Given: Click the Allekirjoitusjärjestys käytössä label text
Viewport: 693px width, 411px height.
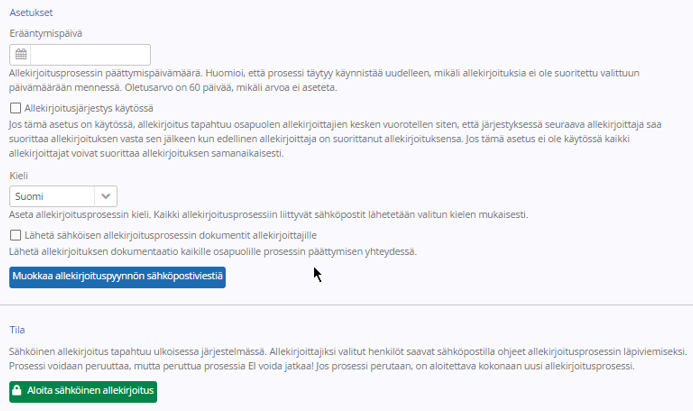Looking at the screenshot, I should [x=89, y=108].
